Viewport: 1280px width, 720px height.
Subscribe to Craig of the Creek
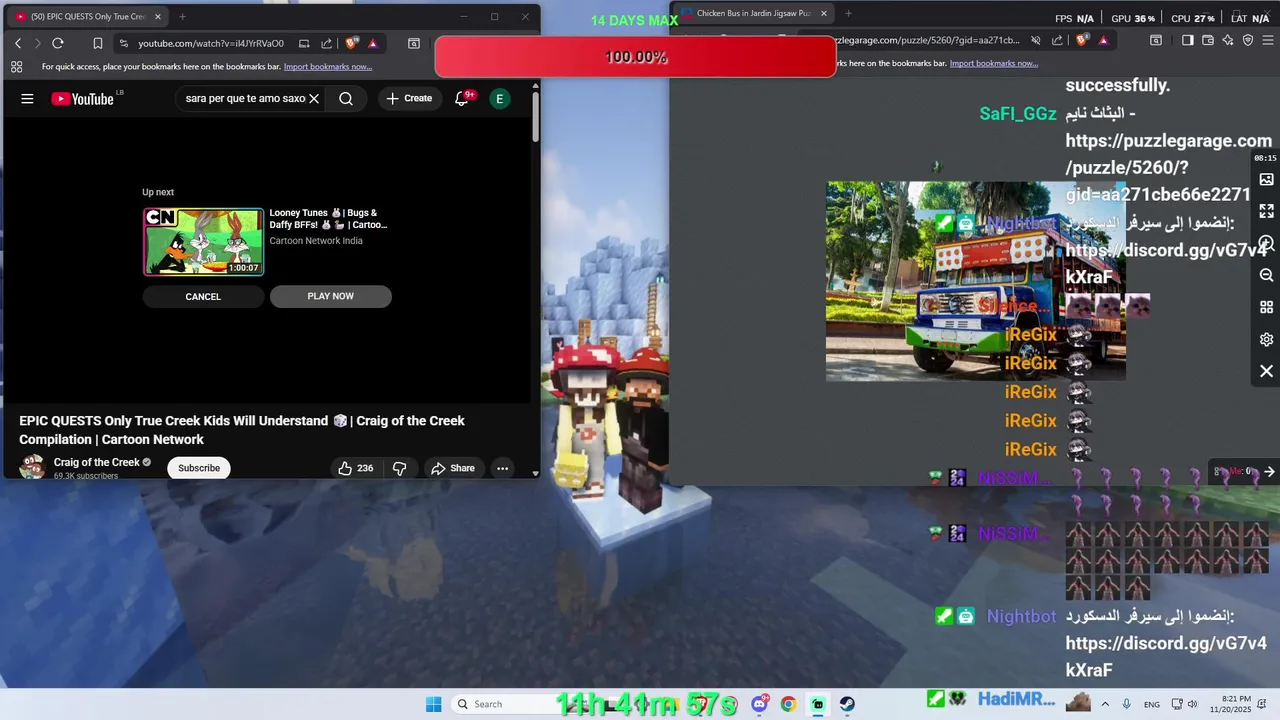point(199,468)
